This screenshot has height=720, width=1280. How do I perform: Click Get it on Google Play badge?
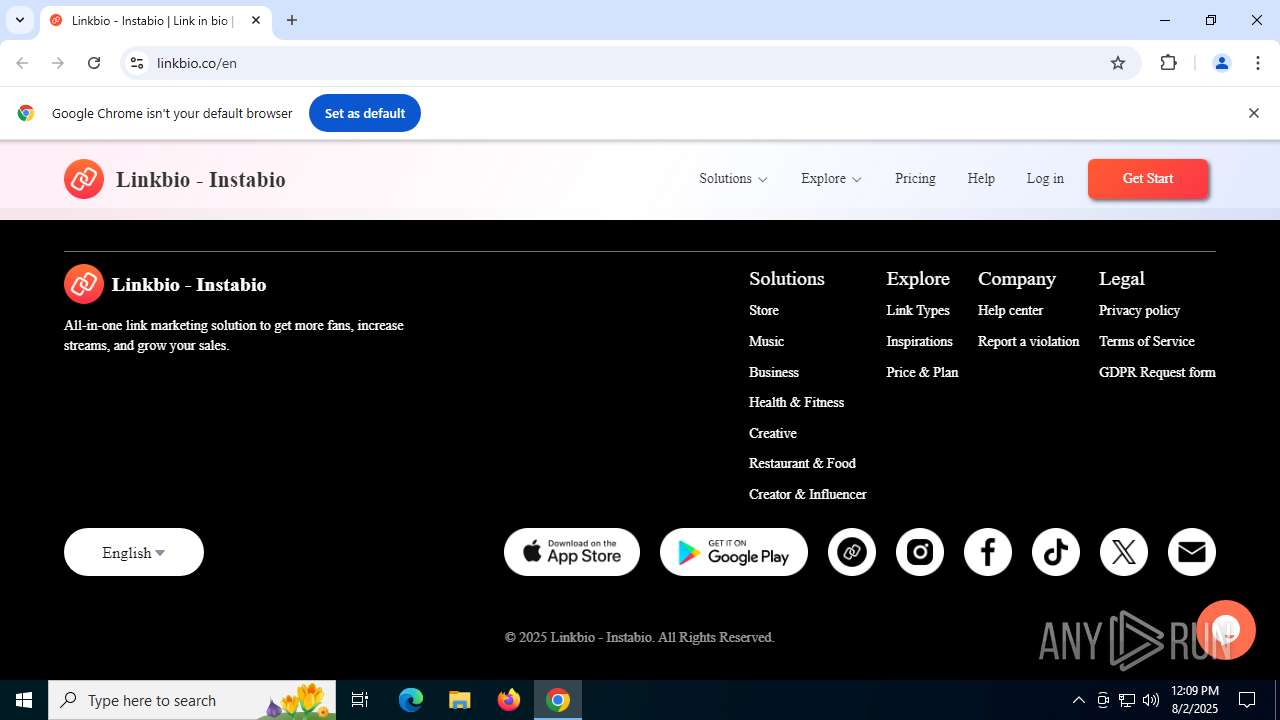(734, 552)
